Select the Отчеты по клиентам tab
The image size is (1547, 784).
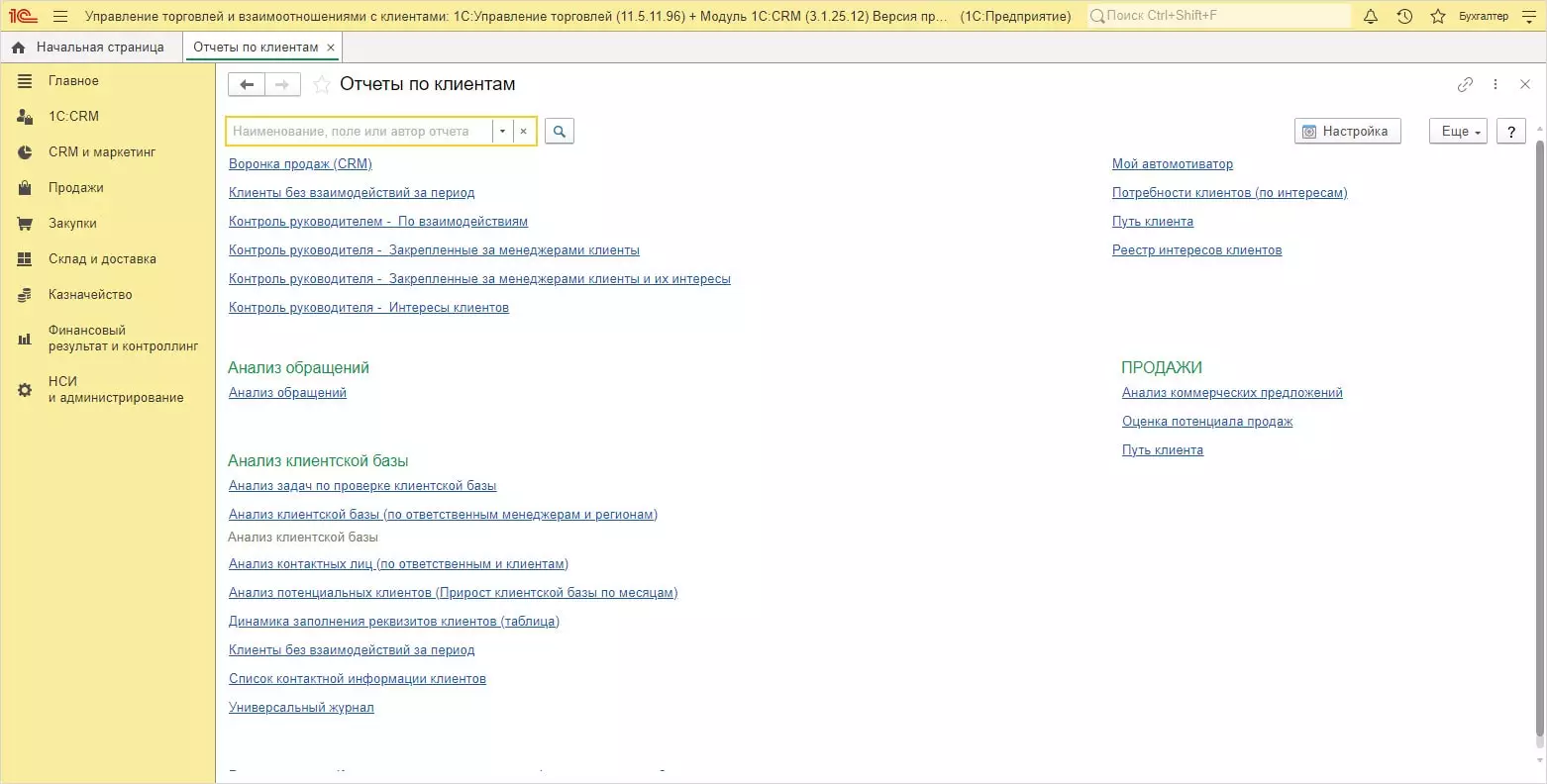256,47
